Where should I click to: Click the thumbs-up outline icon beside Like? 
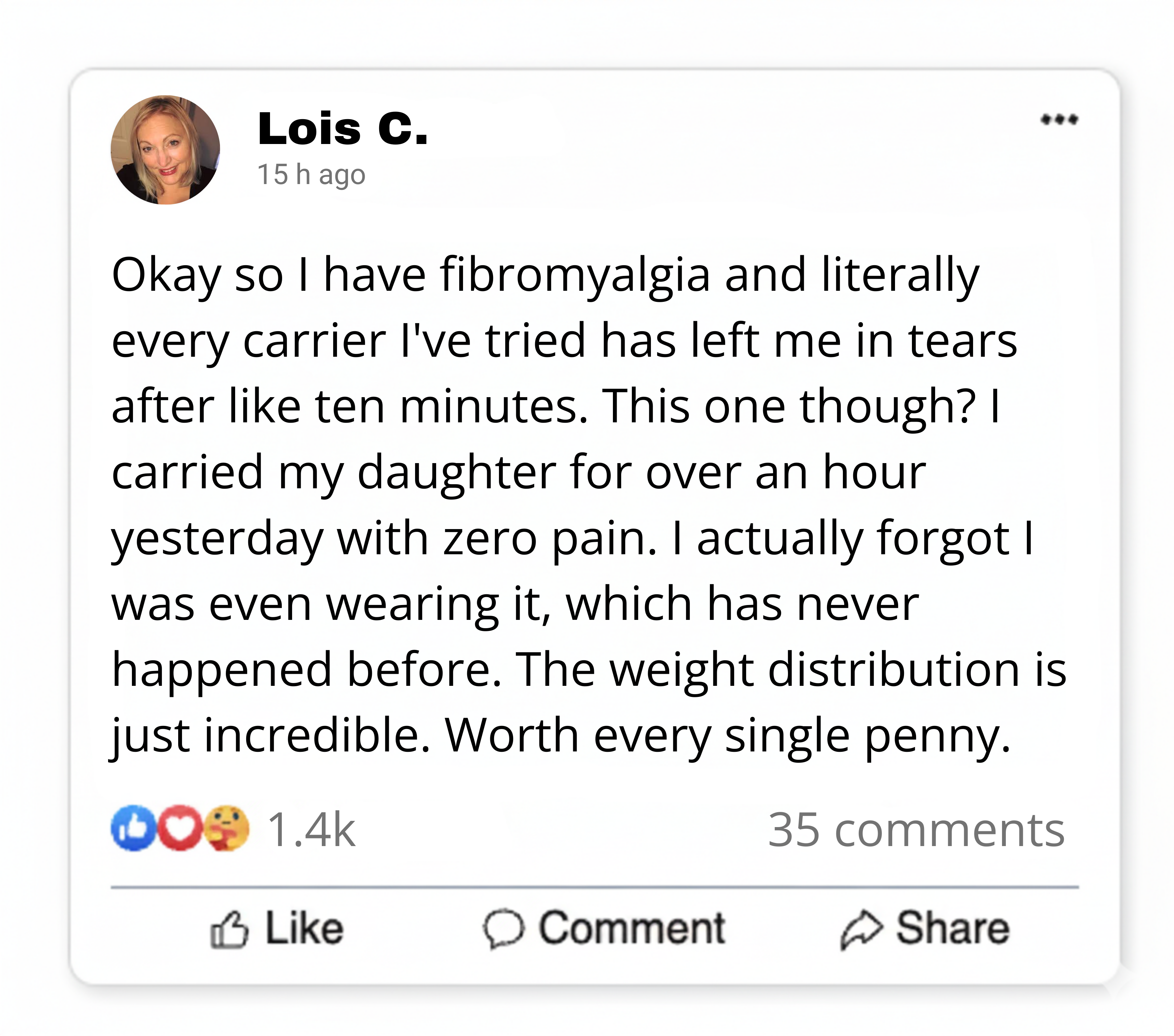coord(229,929)
